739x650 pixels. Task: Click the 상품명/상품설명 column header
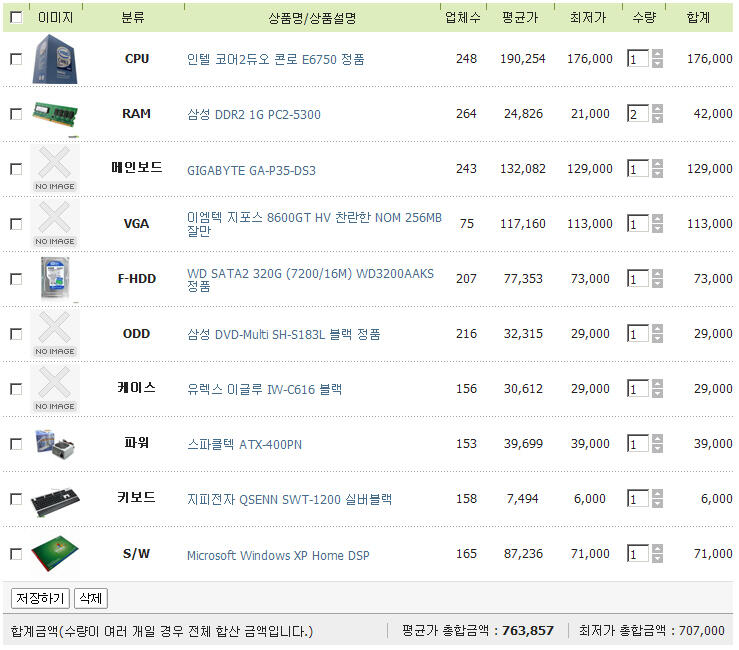(x=312, y=18)
